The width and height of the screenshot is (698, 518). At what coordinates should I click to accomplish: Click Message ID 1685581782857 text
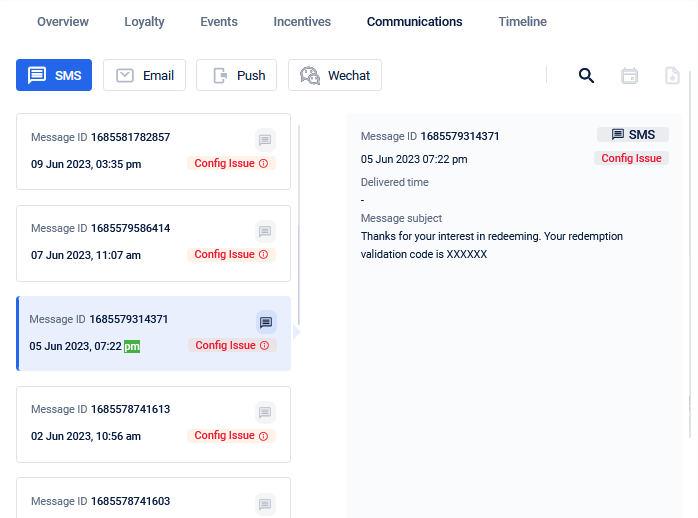[101, 137]
